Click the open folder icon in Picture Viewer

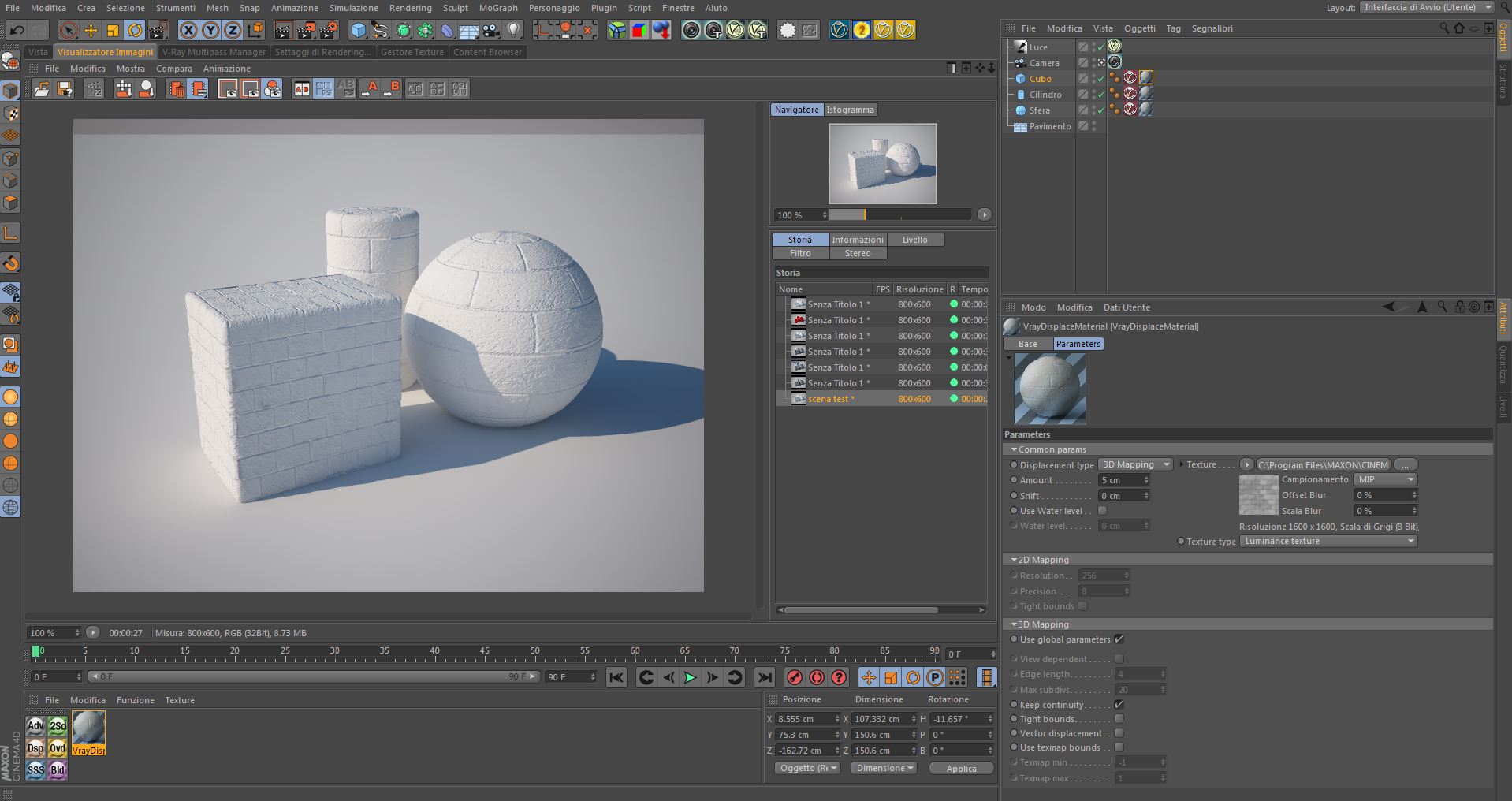coord(41,89)
